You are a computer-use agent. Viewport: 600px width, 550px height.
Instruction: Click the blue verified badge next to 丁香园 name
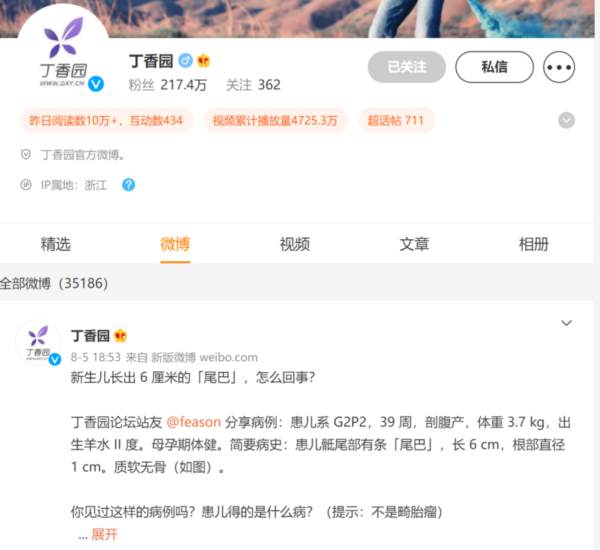(x=186, y=60)
